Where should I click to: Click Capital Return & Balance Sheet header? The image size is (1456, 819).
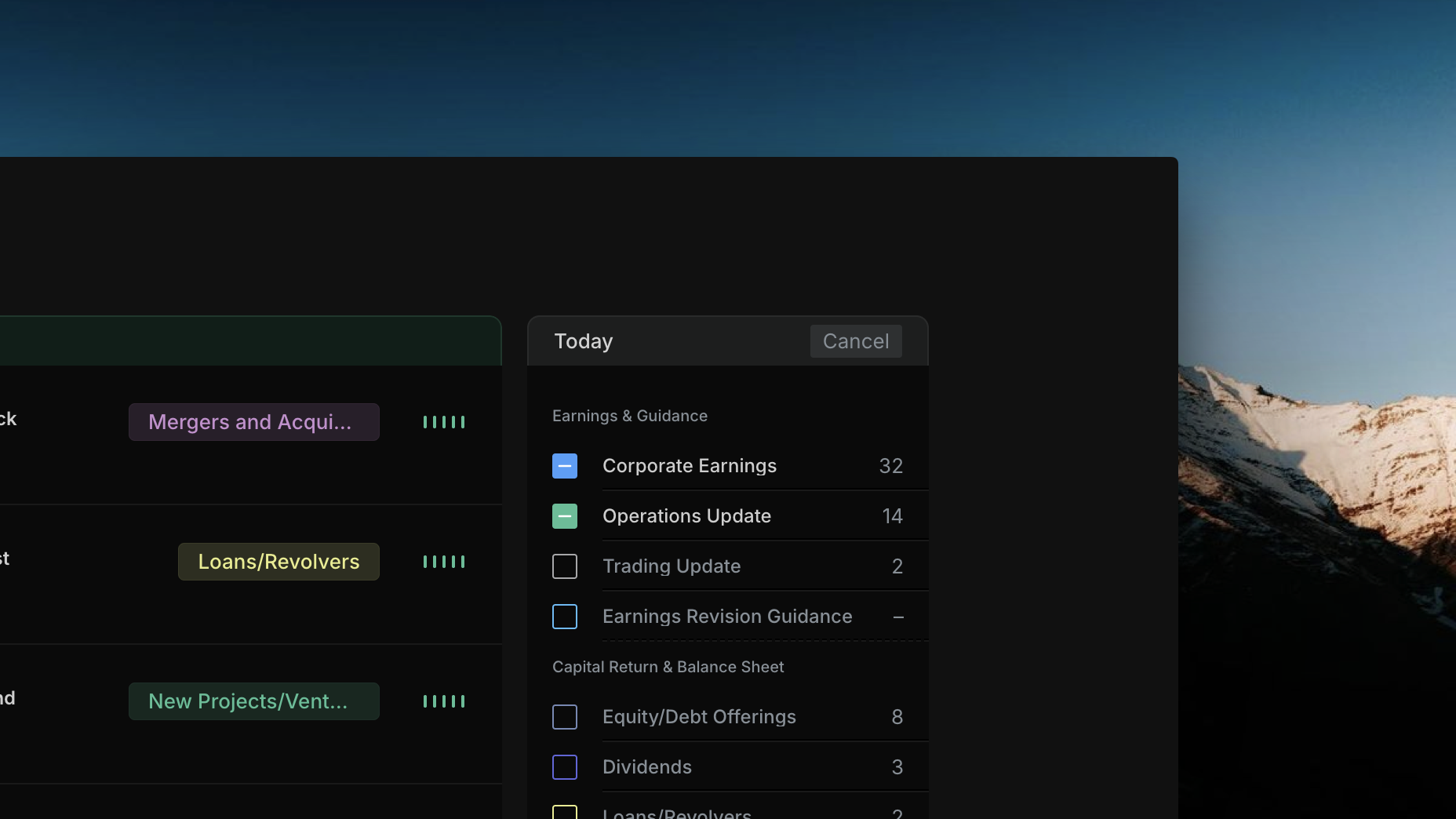pos(668,667)
